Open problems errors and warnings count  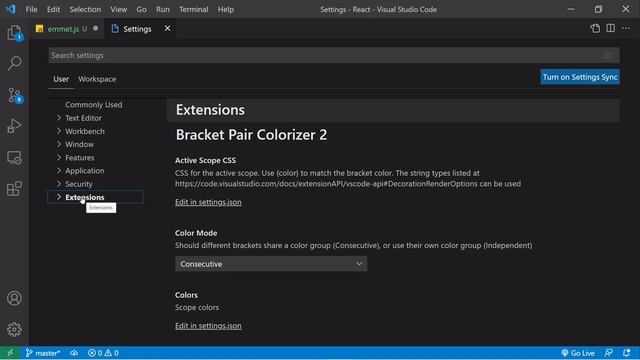click(x=103, y=353)
